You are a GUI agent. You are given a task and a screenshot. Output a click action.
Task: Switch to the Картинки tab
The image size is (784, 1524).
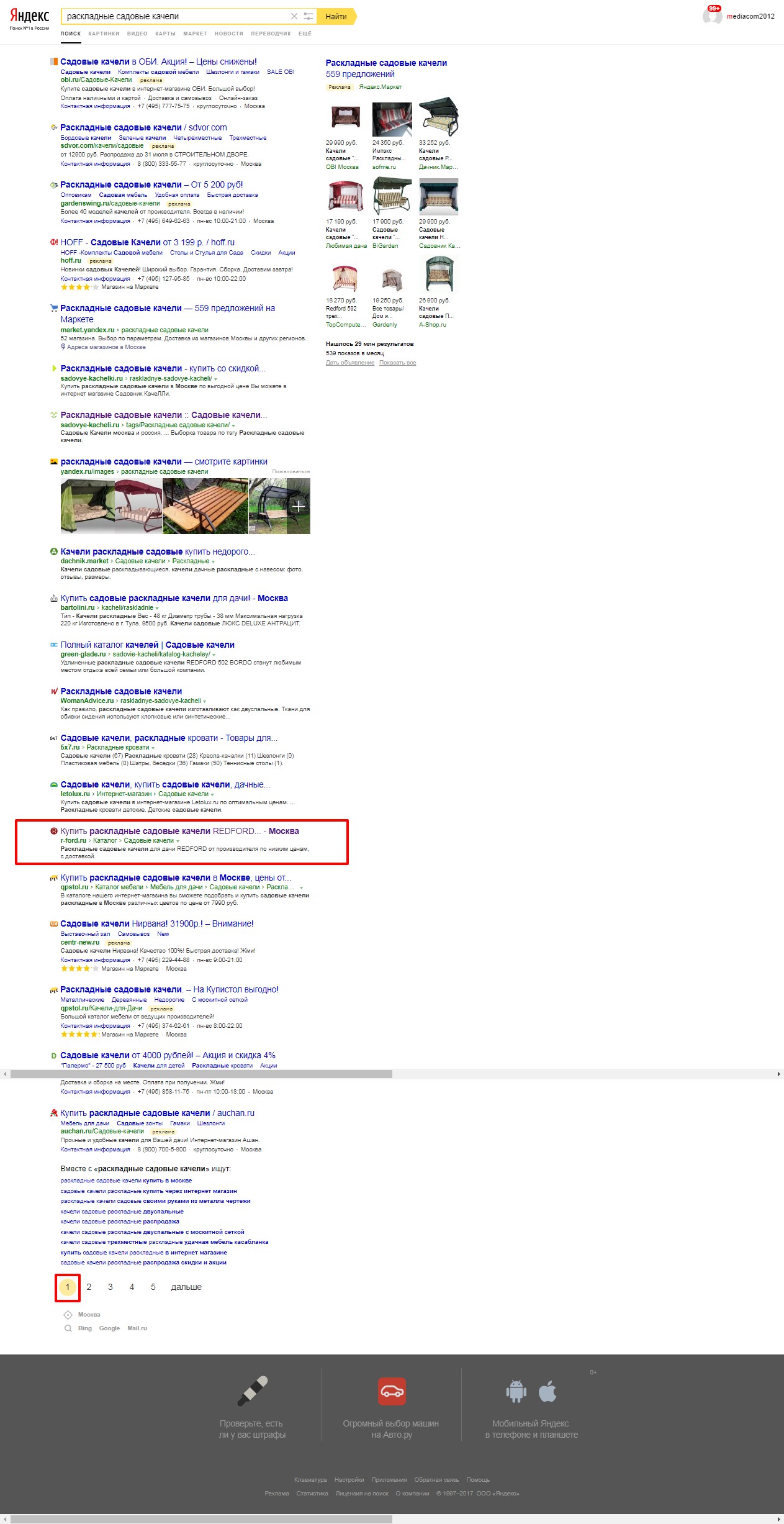[x=104, y=34]
